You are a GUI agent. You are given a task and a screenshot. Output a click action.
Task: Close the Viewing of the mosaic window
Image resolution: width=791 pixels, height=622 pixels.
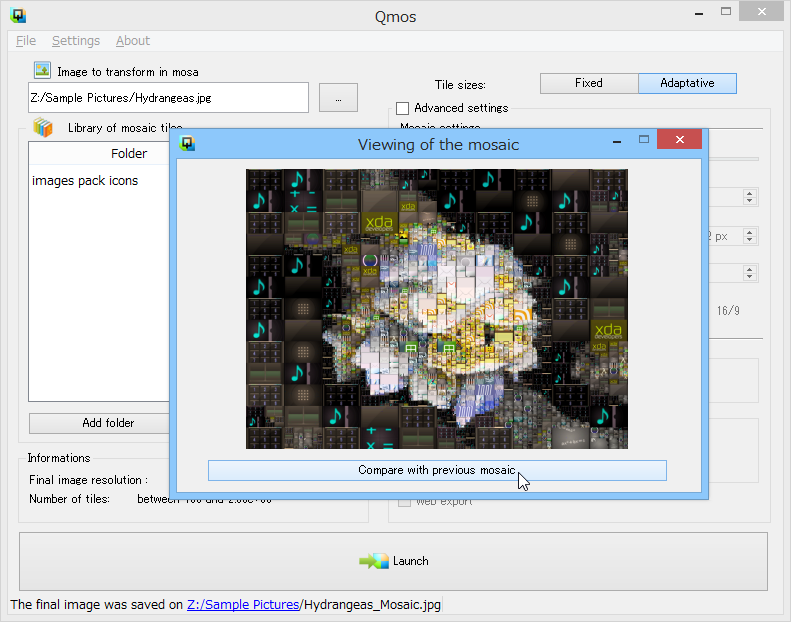tap(680, 140)
